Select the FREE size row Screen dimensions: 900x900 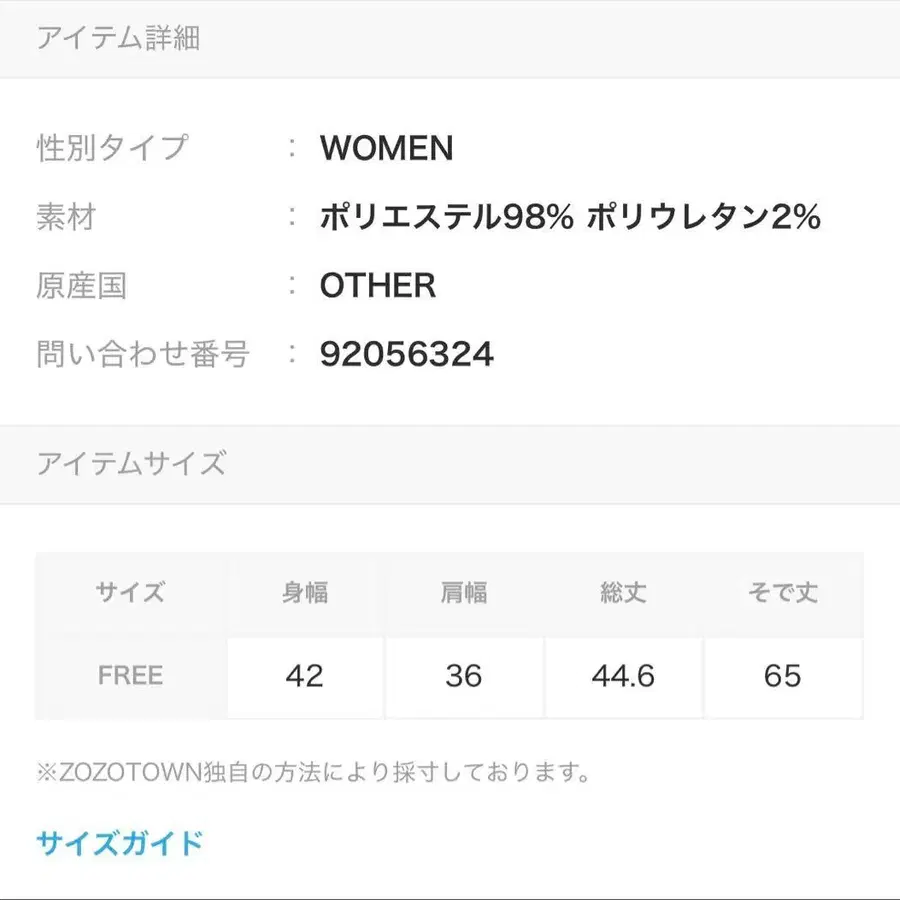coord(128,676)
